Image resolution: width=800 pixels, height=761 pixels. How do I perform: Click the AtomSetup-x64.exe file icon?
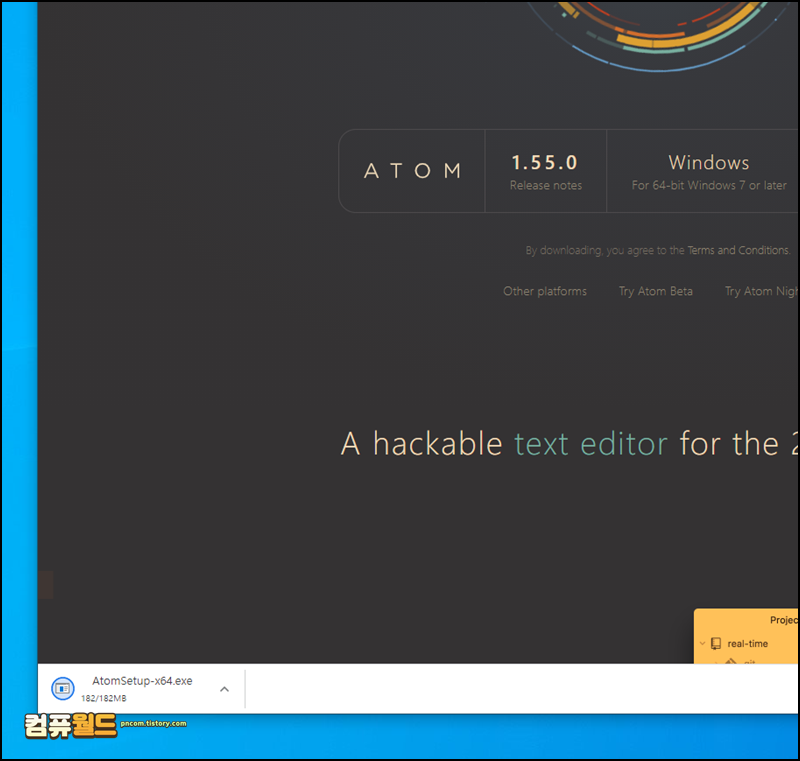(63, 689)
